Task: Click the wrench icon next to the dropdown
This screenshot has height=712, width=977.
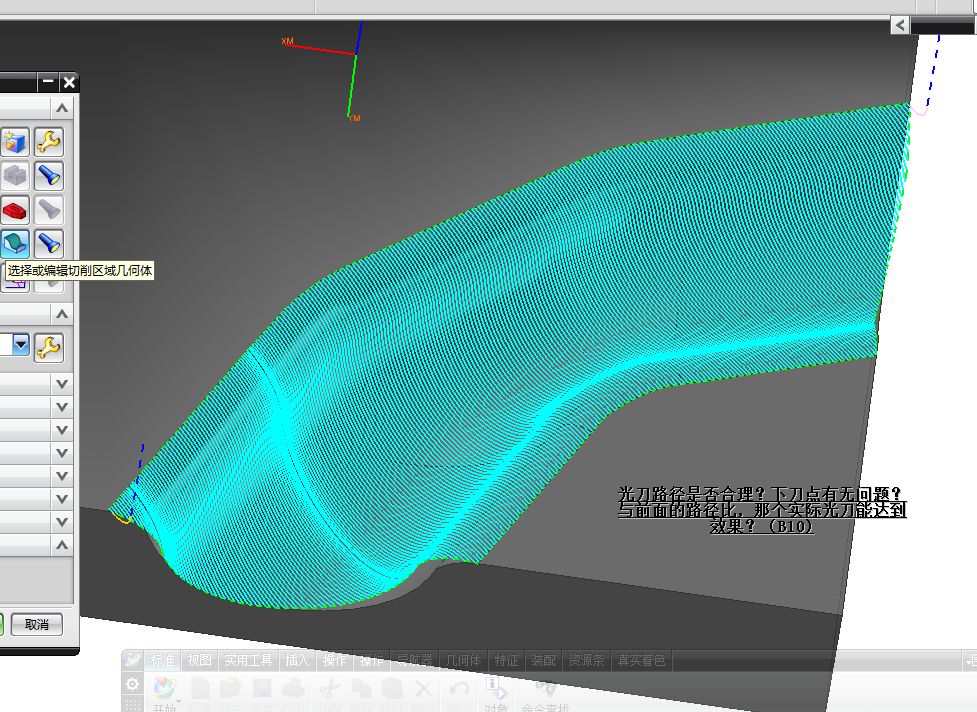Action: tap(49, 348)
